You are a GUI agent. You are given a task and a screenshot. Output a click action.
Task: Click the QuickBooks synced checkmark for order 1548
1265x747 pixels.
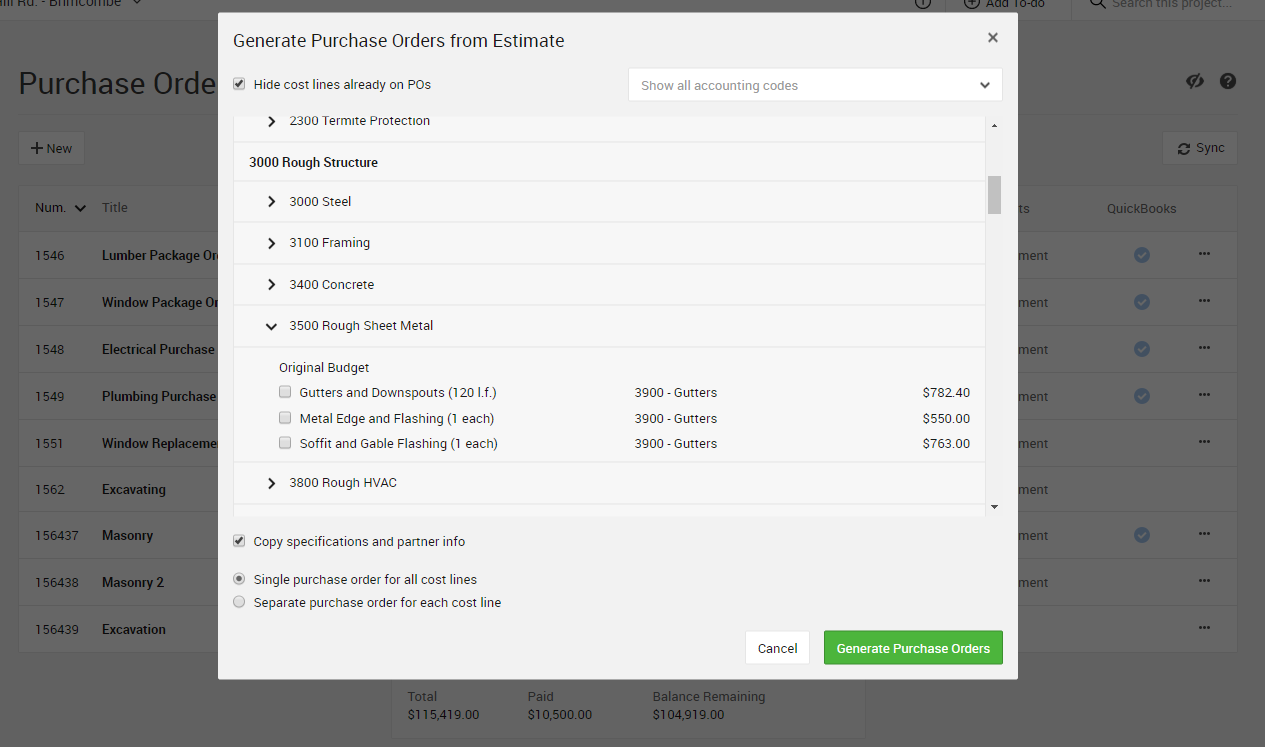pyautogui.click(x=1141, y=349)
